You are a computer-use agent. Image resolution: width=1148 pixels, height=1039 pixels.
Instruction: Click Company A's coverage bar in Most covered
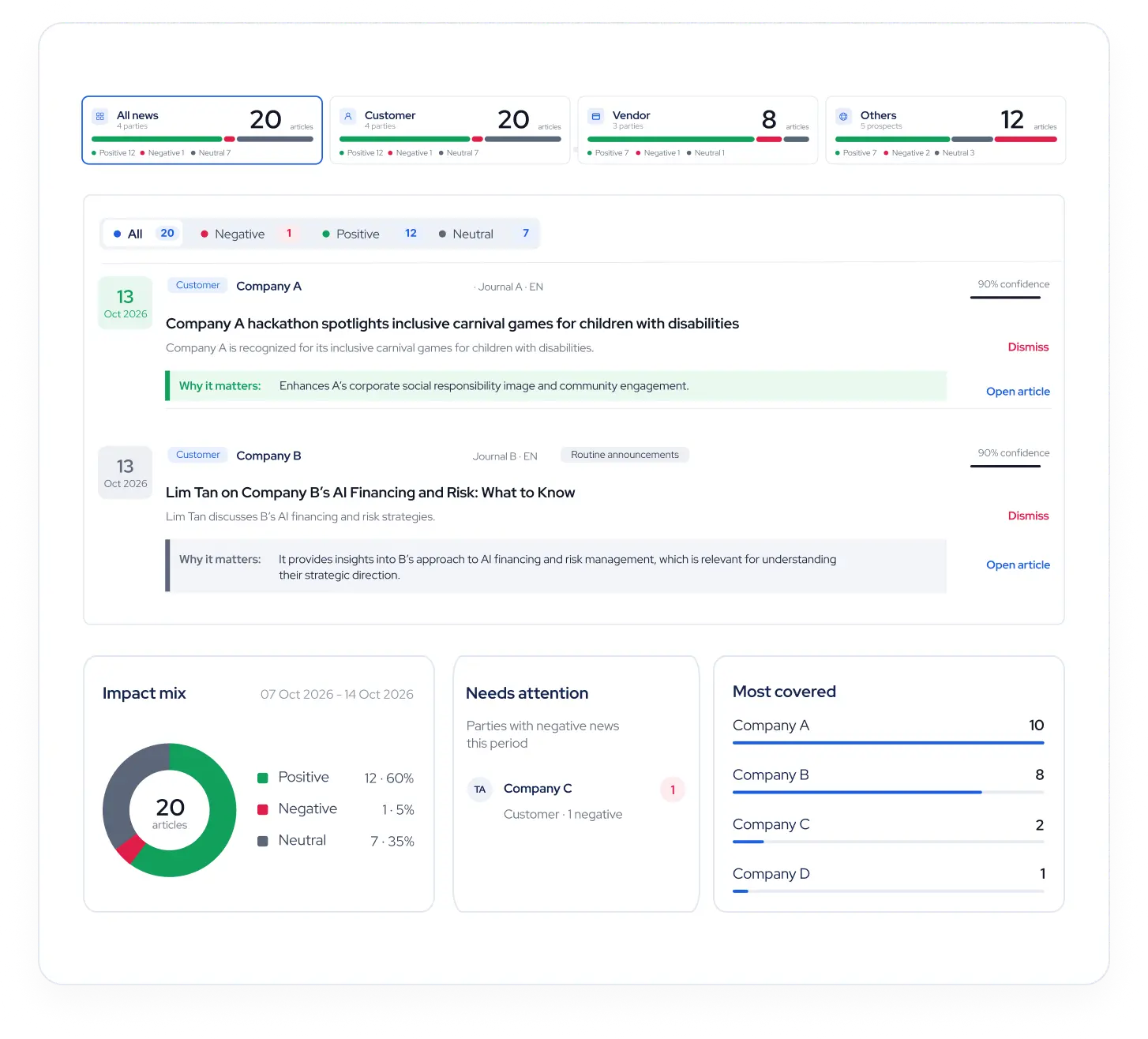tap(888, 743)
